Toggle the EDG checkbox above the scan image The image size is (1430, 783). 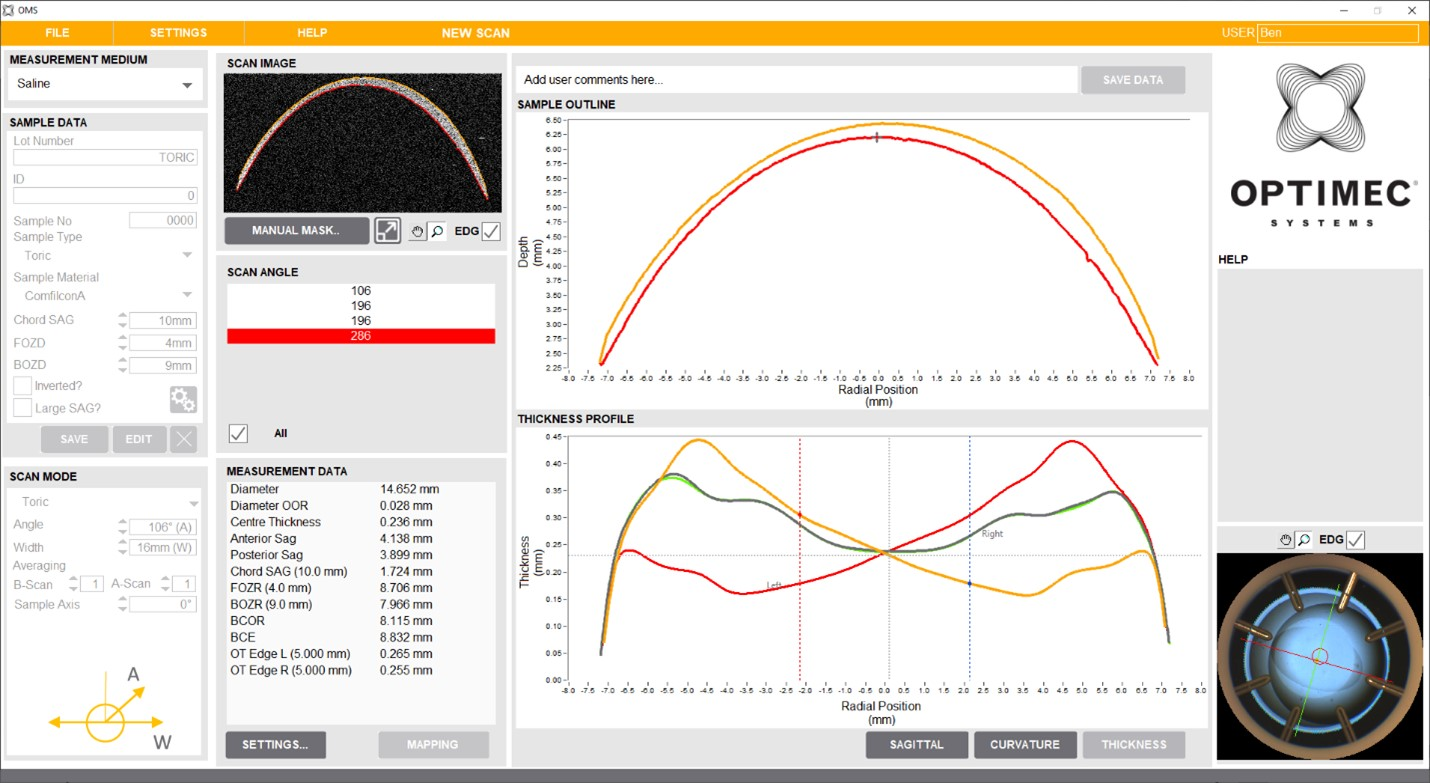491,230
